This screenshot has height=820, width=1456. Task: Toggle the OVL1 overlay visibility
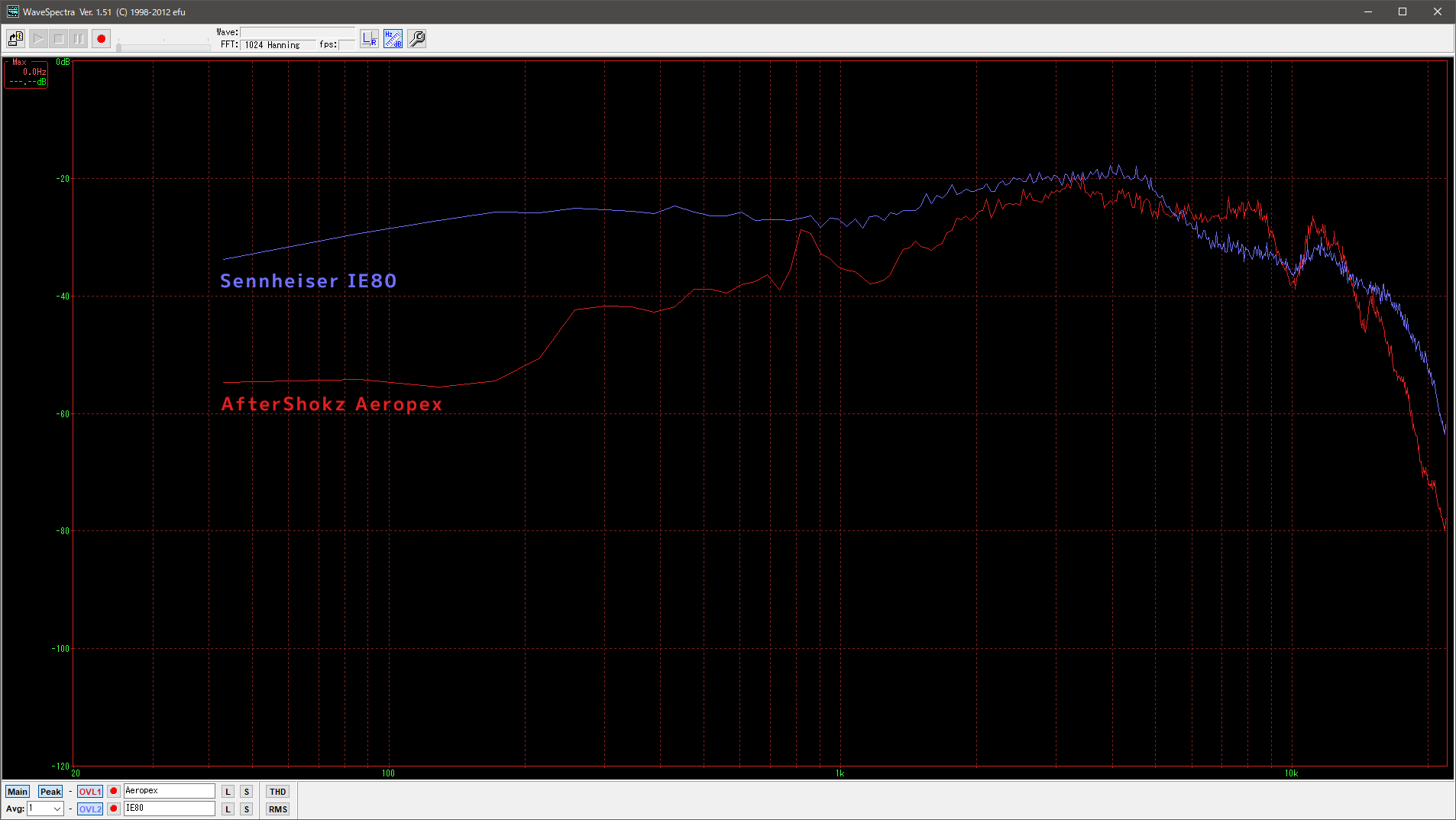pos(89,792)
